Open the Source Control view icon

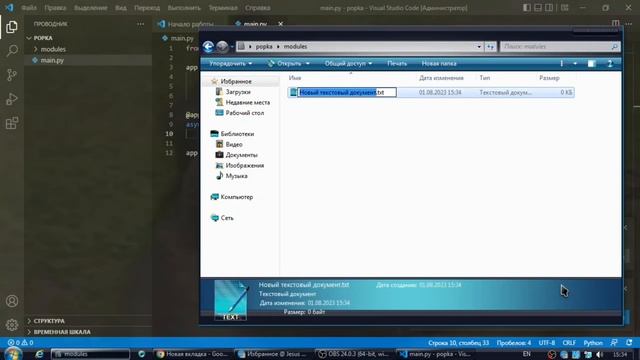pyautogui.click(x=12, y=75)
